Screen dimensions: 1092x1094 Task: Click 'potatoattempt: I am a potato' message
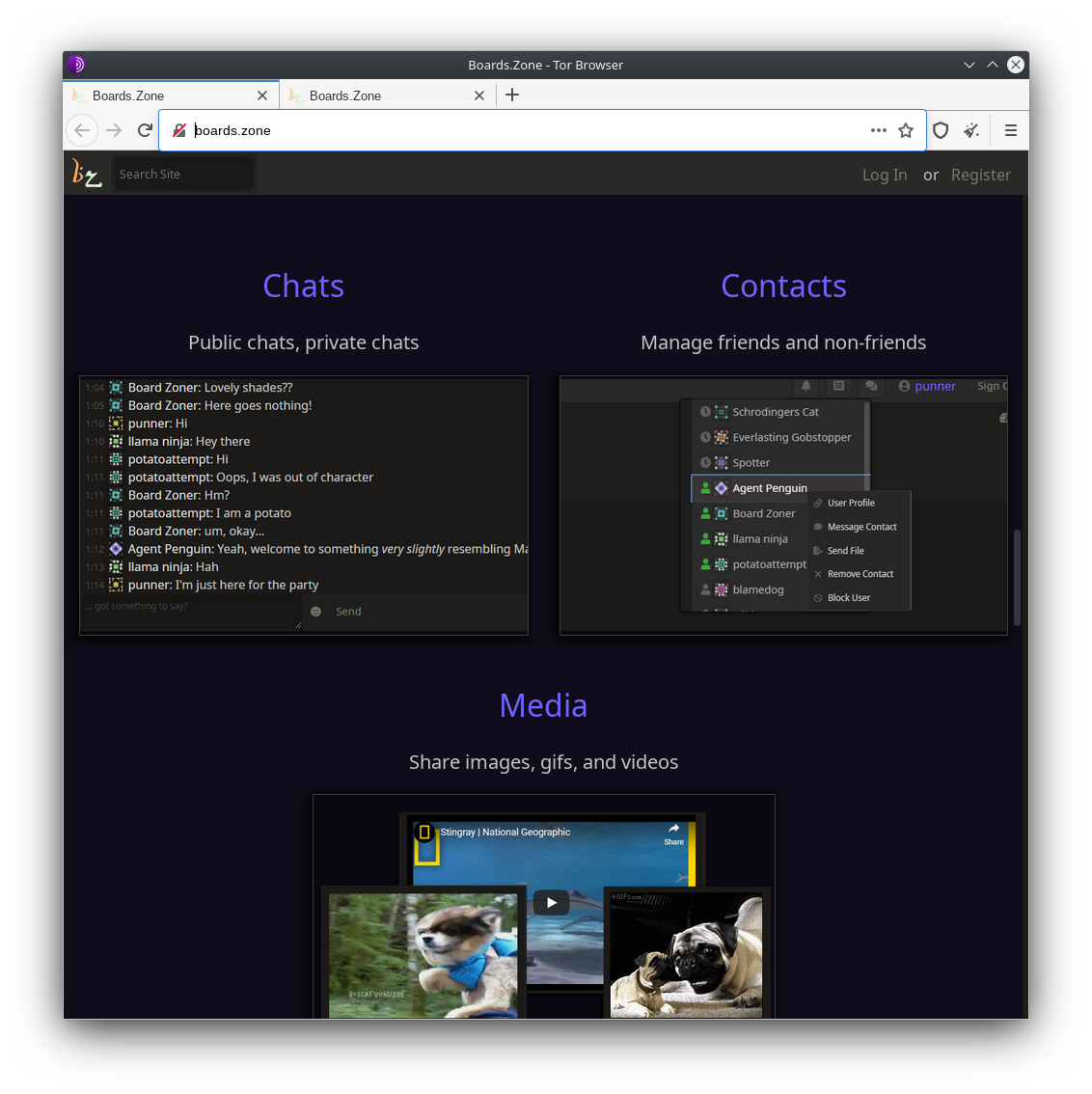209,513
